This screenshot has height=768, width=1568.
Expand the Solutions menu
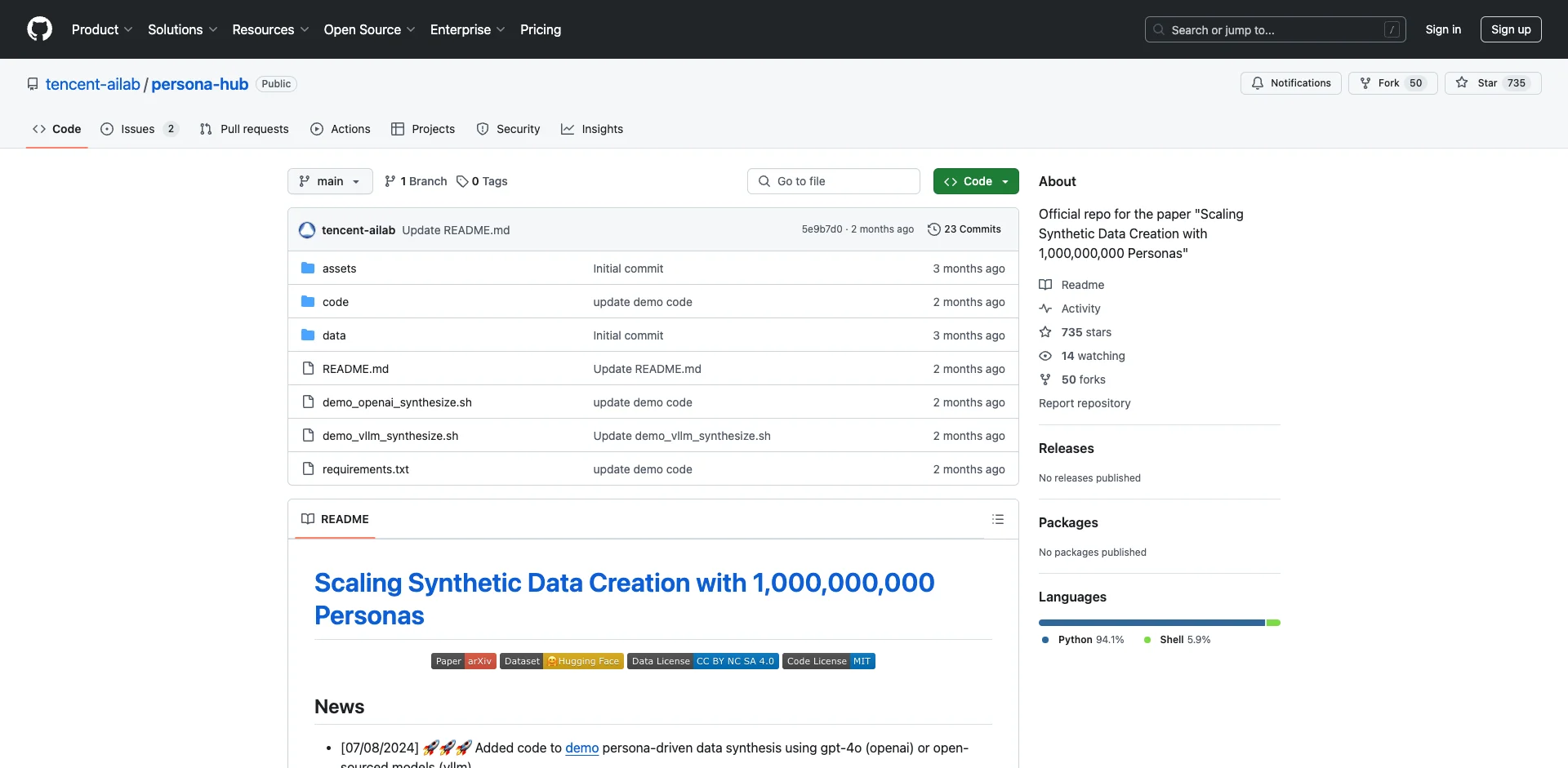tap(183, 29)
